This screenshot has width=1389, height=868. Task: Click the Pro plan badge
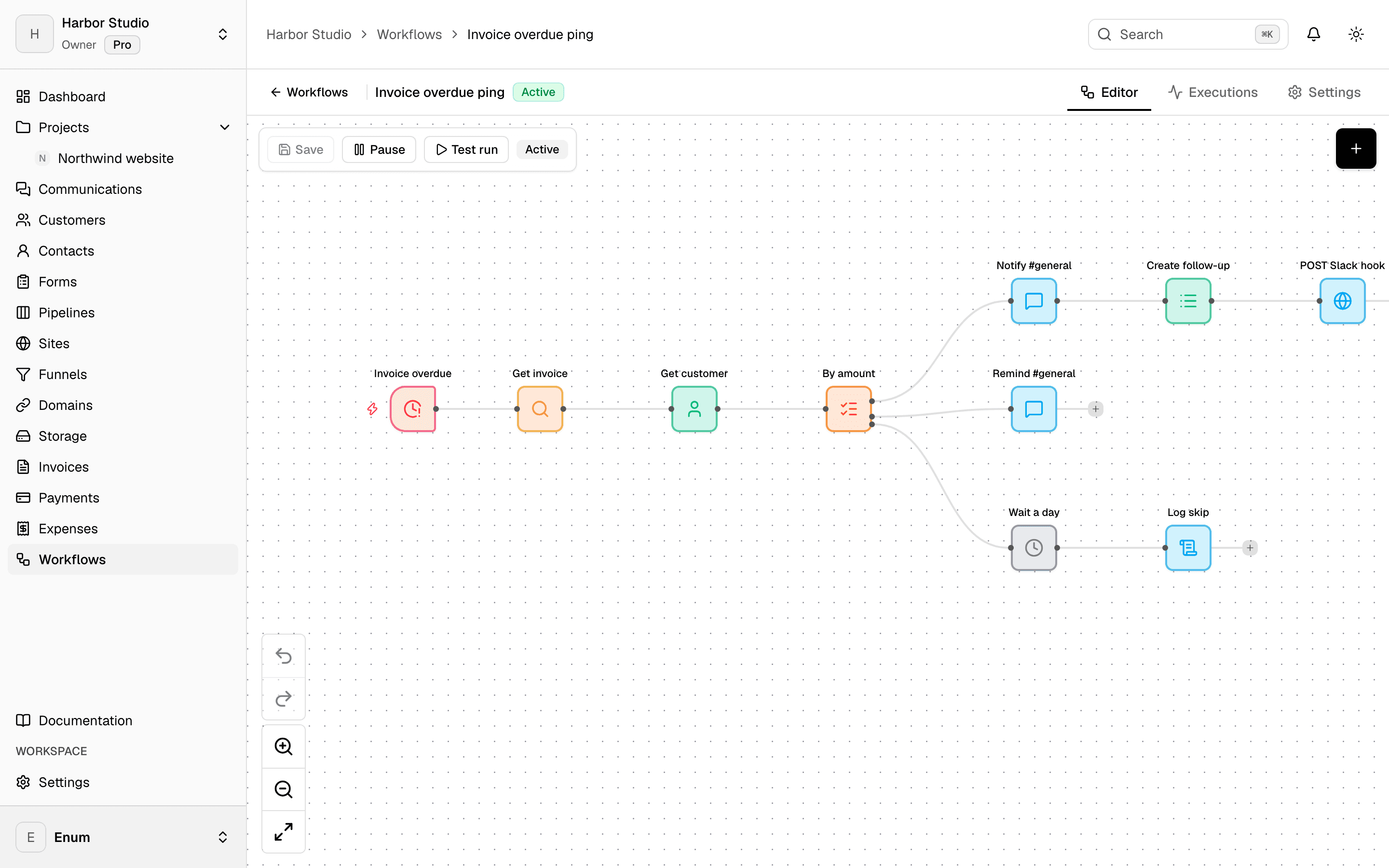pyautogui.click(x=122, y=45)
